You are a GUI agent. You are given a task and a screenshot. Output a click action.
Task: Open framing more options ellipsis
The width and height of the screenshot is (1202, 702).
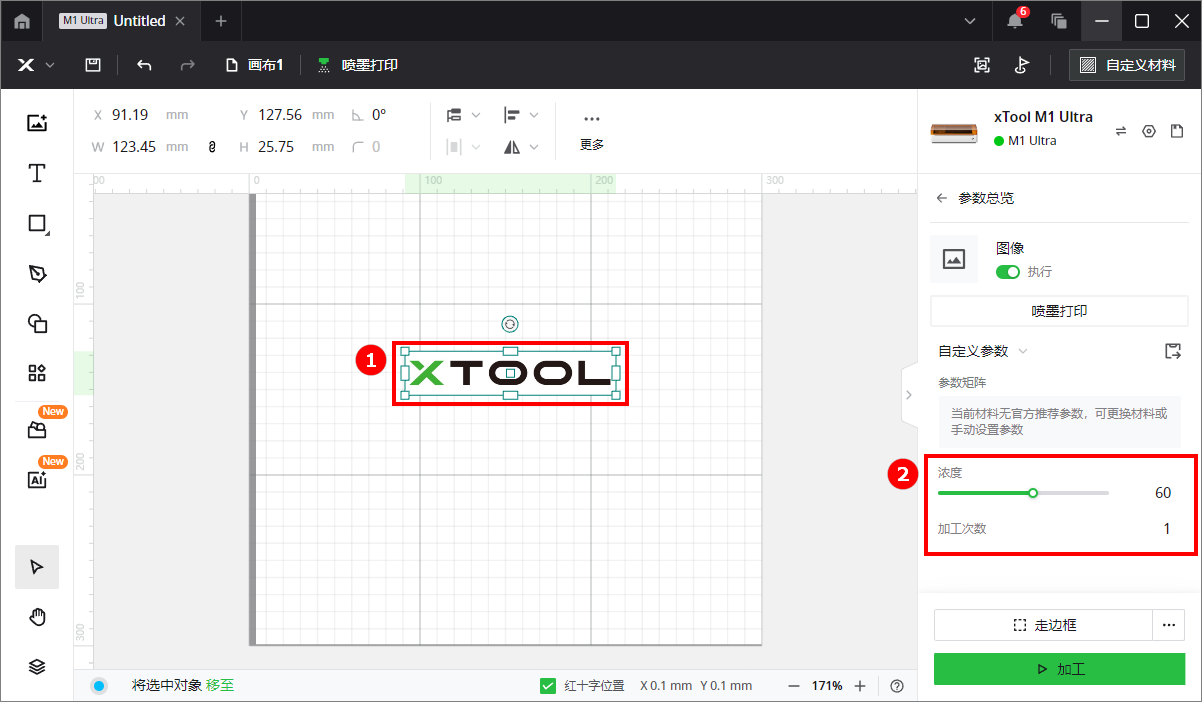coord(1168,625)
